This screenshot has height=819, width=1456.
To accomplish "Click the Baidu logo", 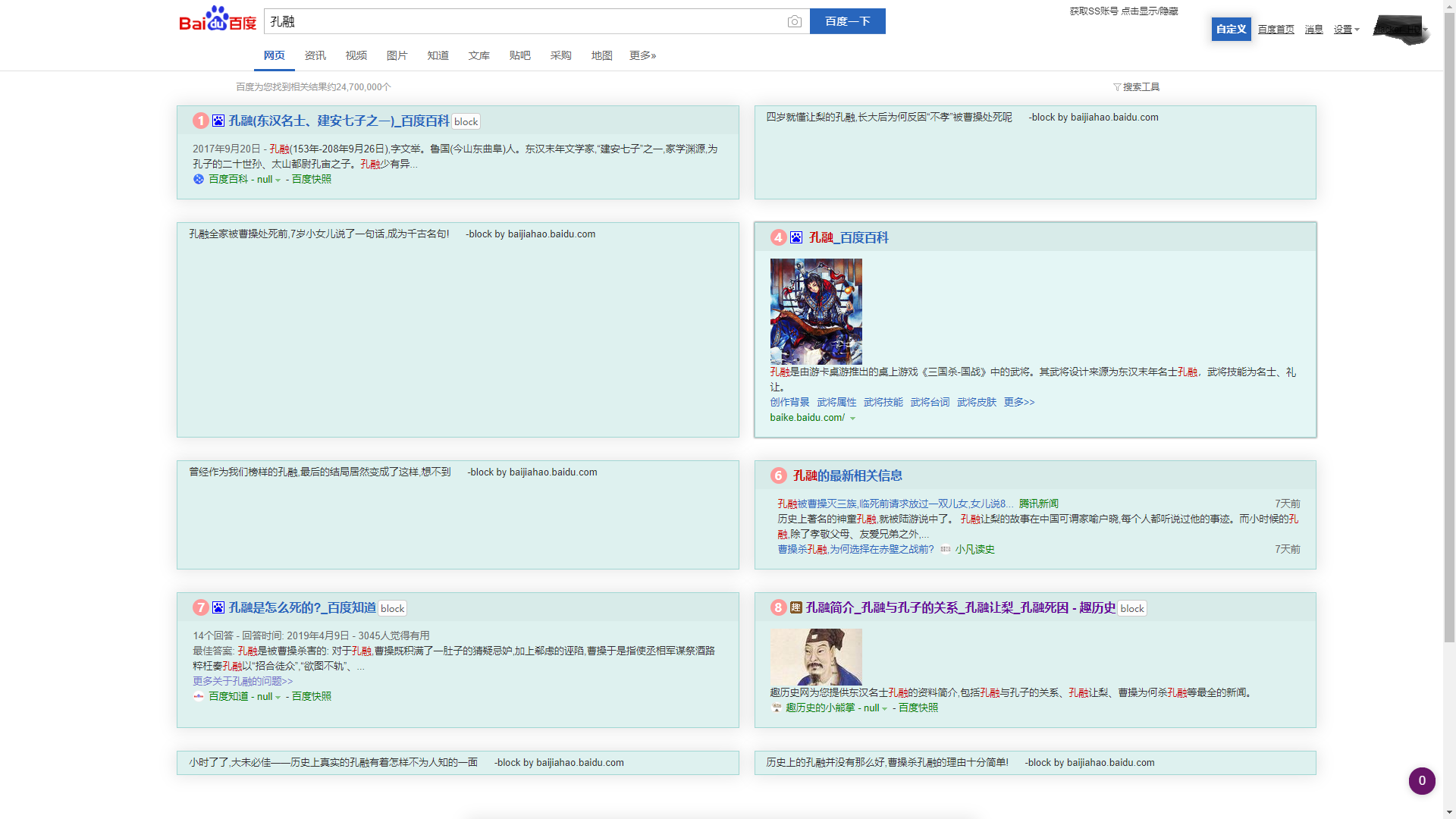I will (218, 20).
